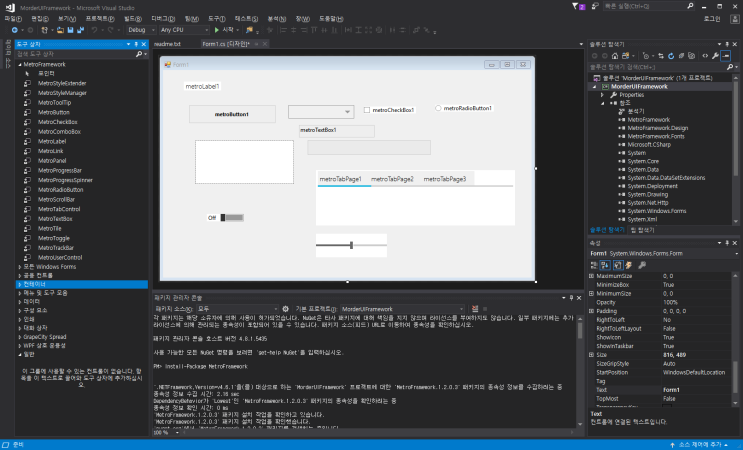Click the metro track bar slider thumb

click(x=351, y=244)
